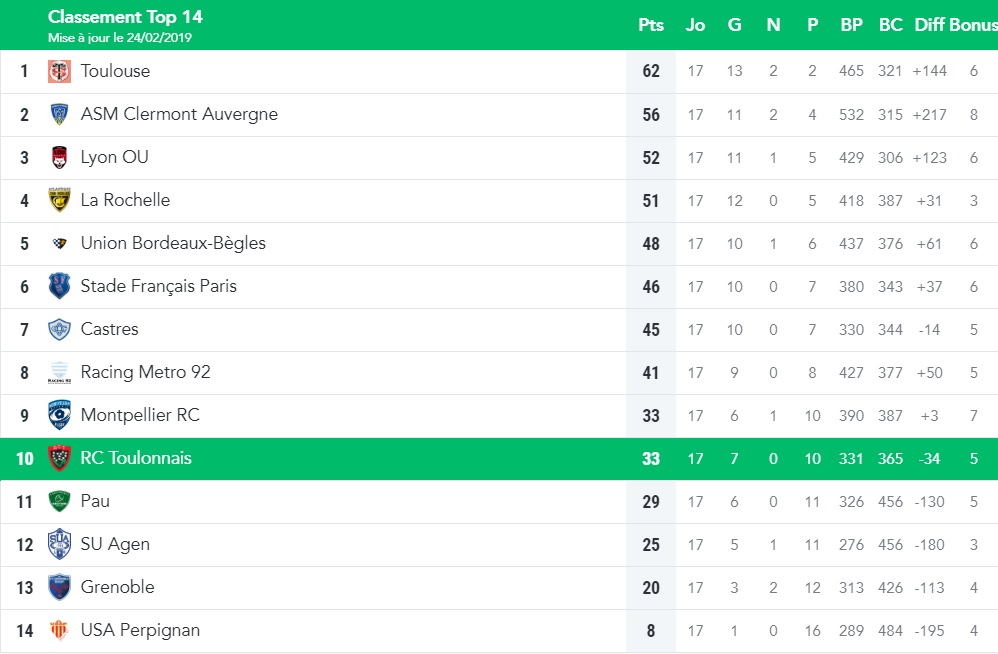The height and width of the screenshot is (654, 998).
Task: Click the RC Toulonnais crest icon
Action: (59, 458)
